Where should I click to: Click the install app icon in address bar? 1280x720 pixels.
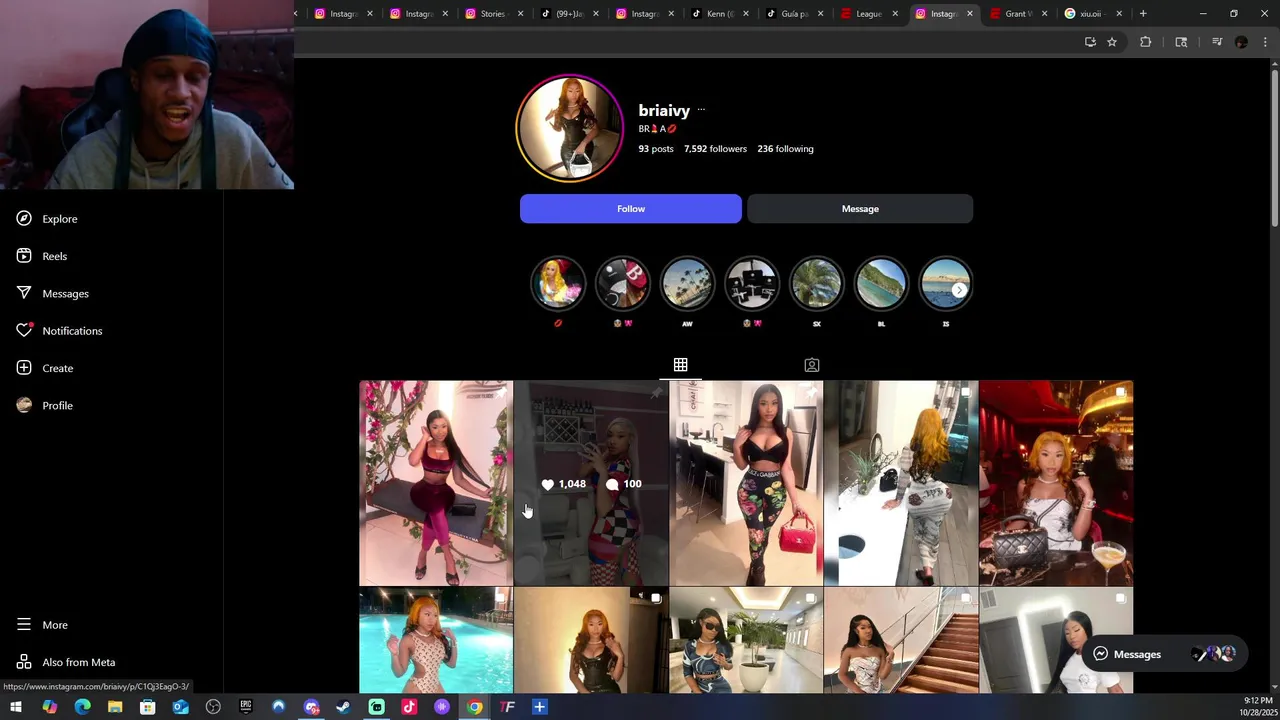pyautogui.click(x=1090, y=42)
